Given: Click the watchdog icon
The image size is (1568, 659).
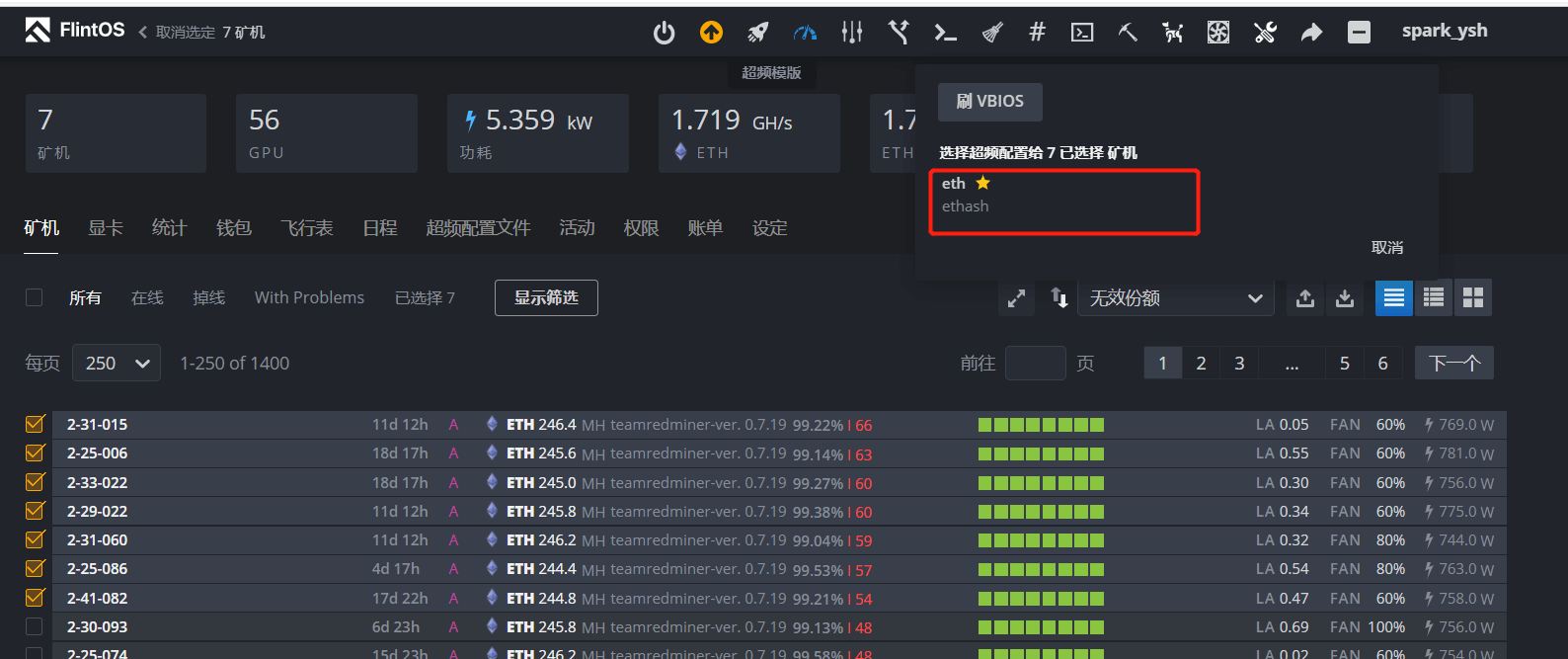Looking at the screenshot, I should [x=1173, y=33].
